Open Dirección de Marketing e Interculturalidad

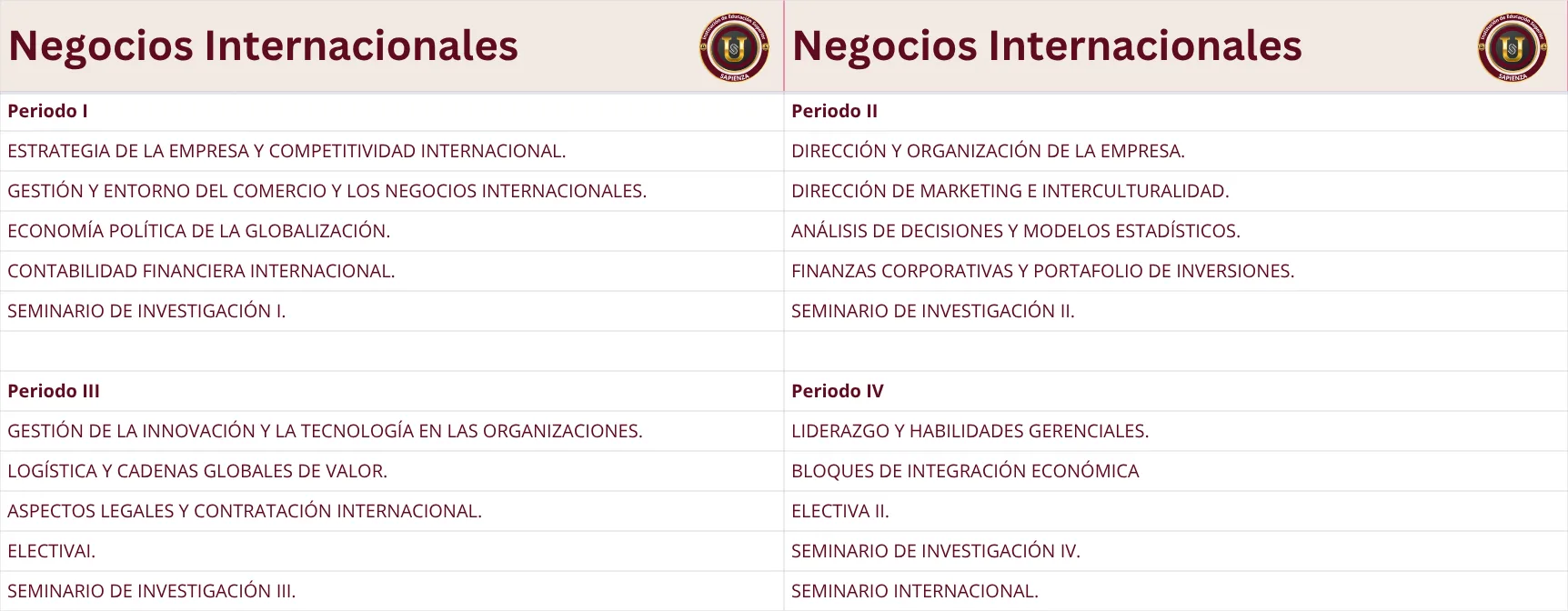pyautogui.click(x=1010, y=191)
